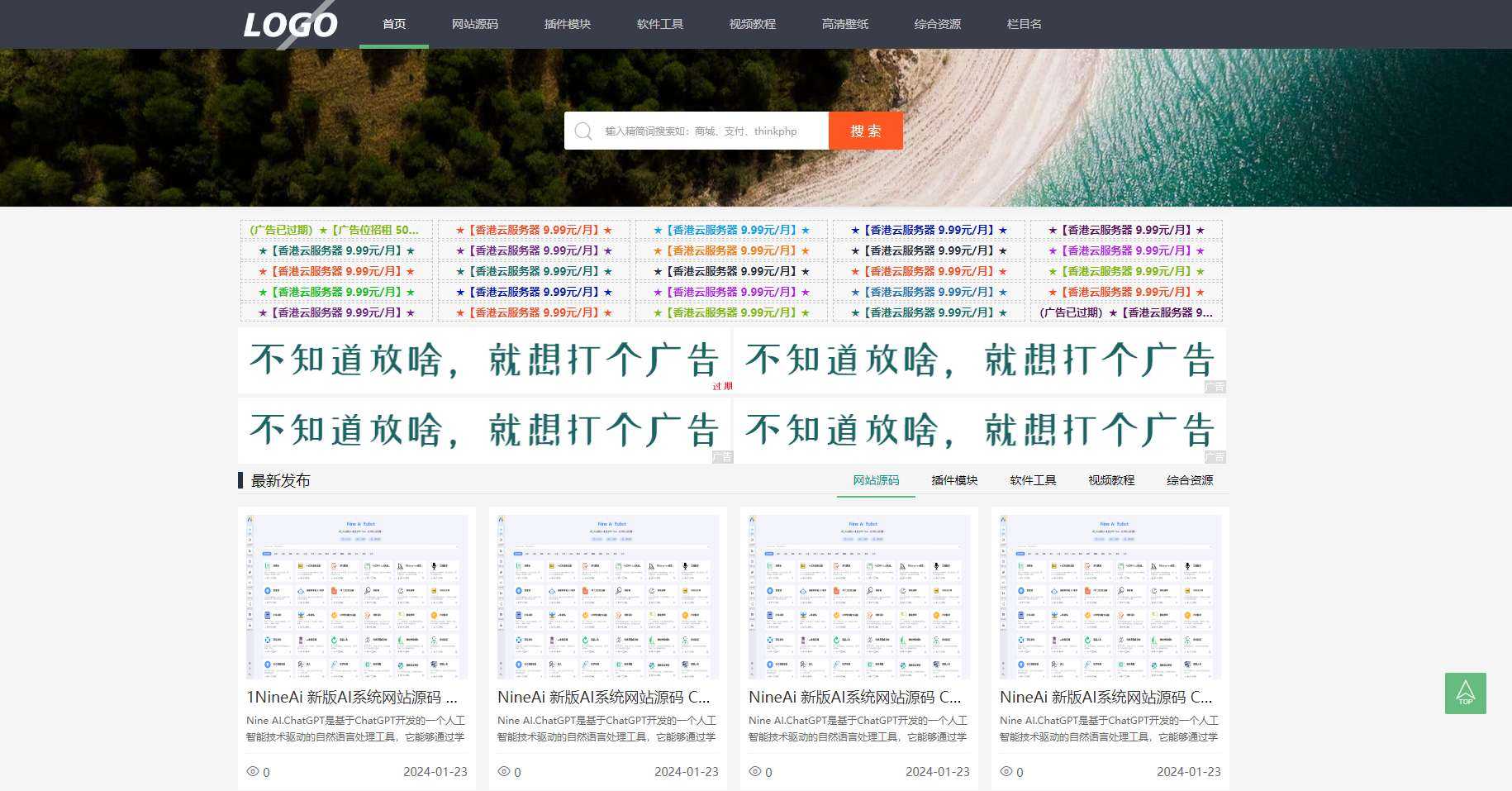Image resolution: width=1512 pixels, height=791 pixels.
Task: Click the search magnifier icon
Action: [584, 130]
